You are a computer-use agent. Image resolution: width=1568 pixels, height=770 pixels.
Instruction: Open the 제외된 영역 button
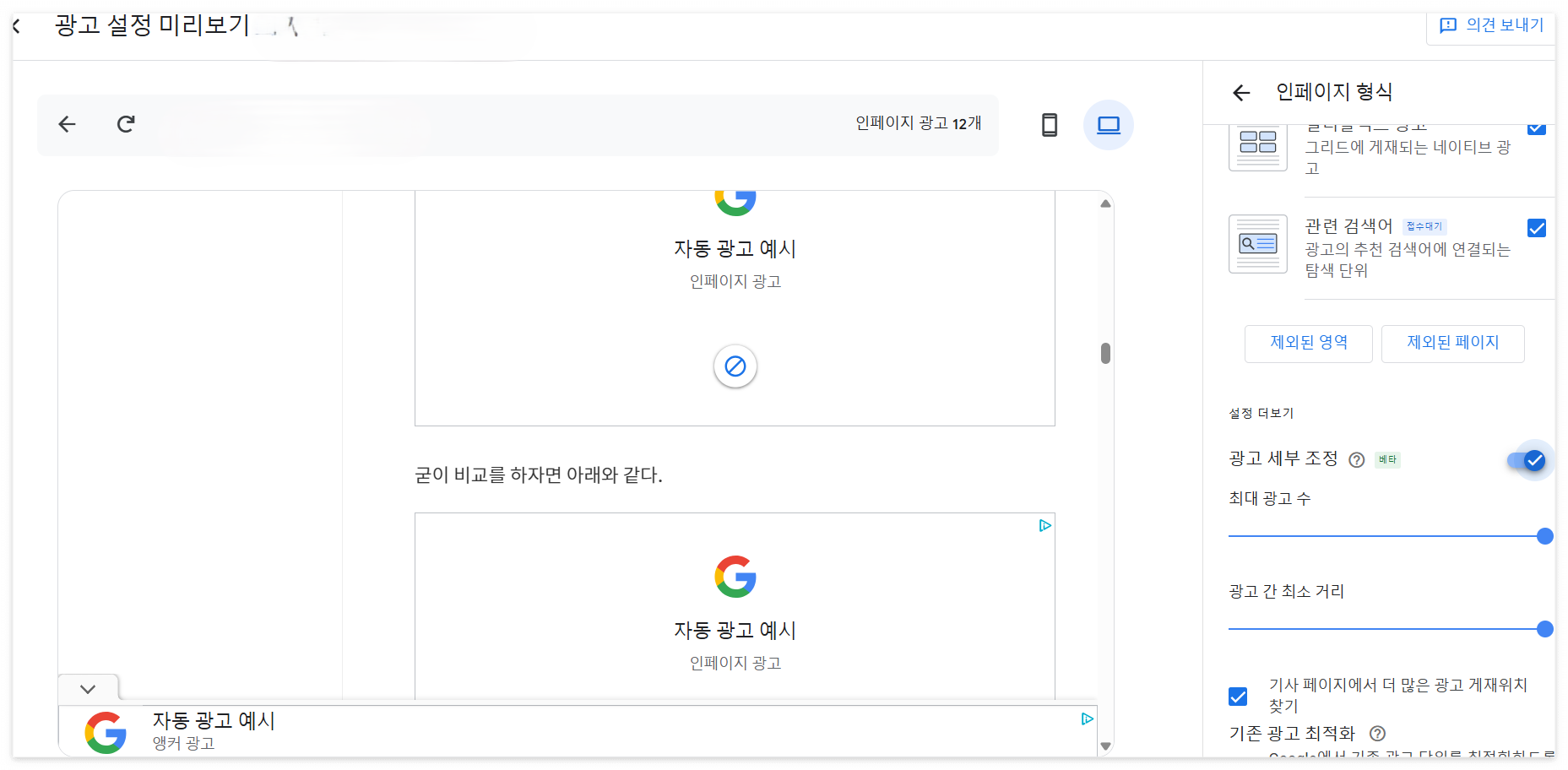(x=1309, y=344)
